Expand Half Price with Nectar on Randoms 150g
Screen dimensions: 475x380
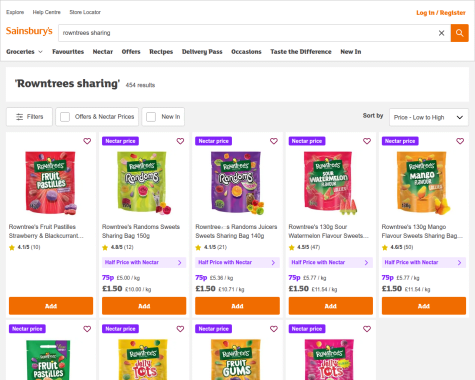point(144,262)
